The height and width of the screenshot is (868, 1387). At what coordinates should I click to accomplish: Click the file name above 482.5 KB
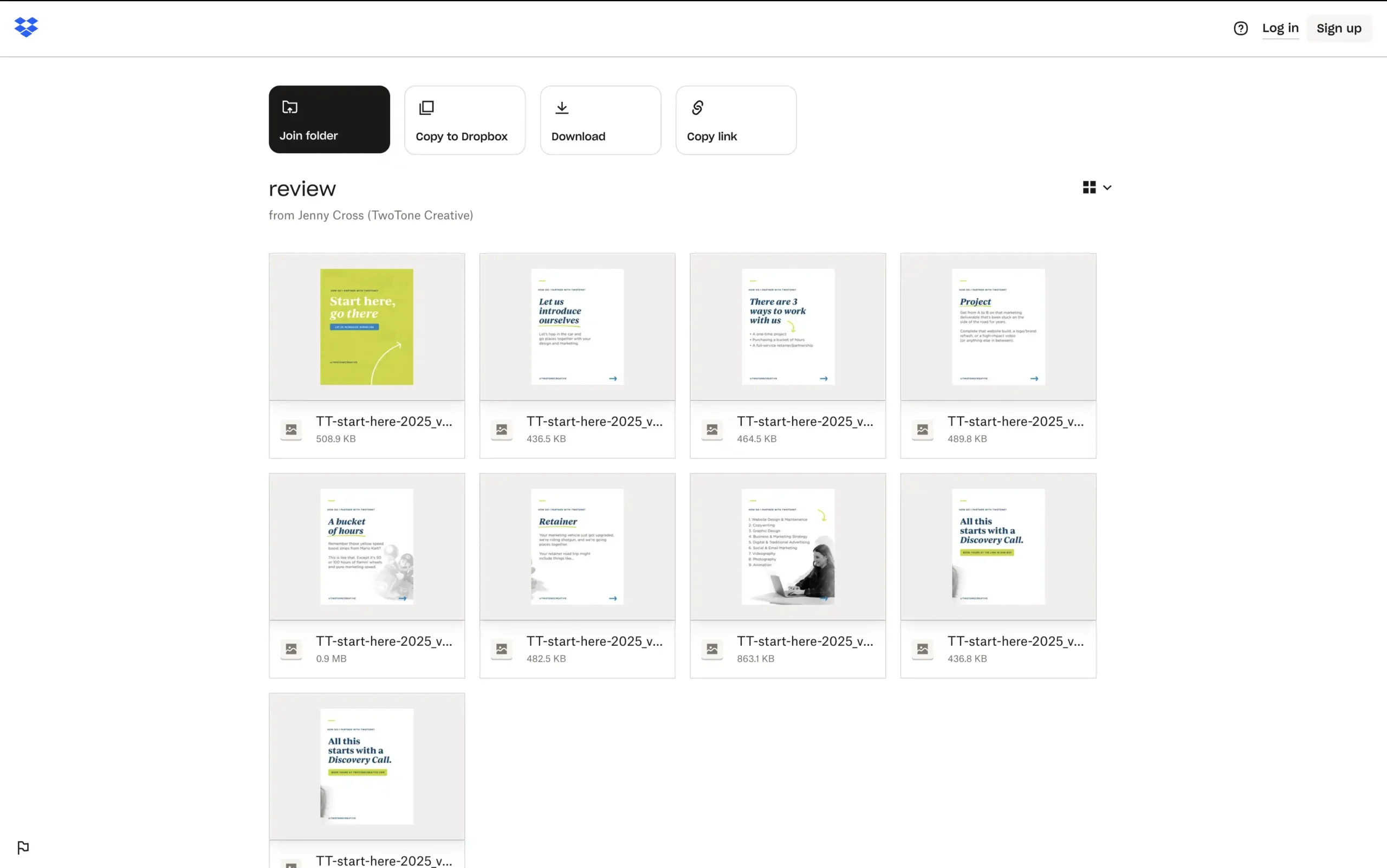pyautogui.click(x=594, y=641)
